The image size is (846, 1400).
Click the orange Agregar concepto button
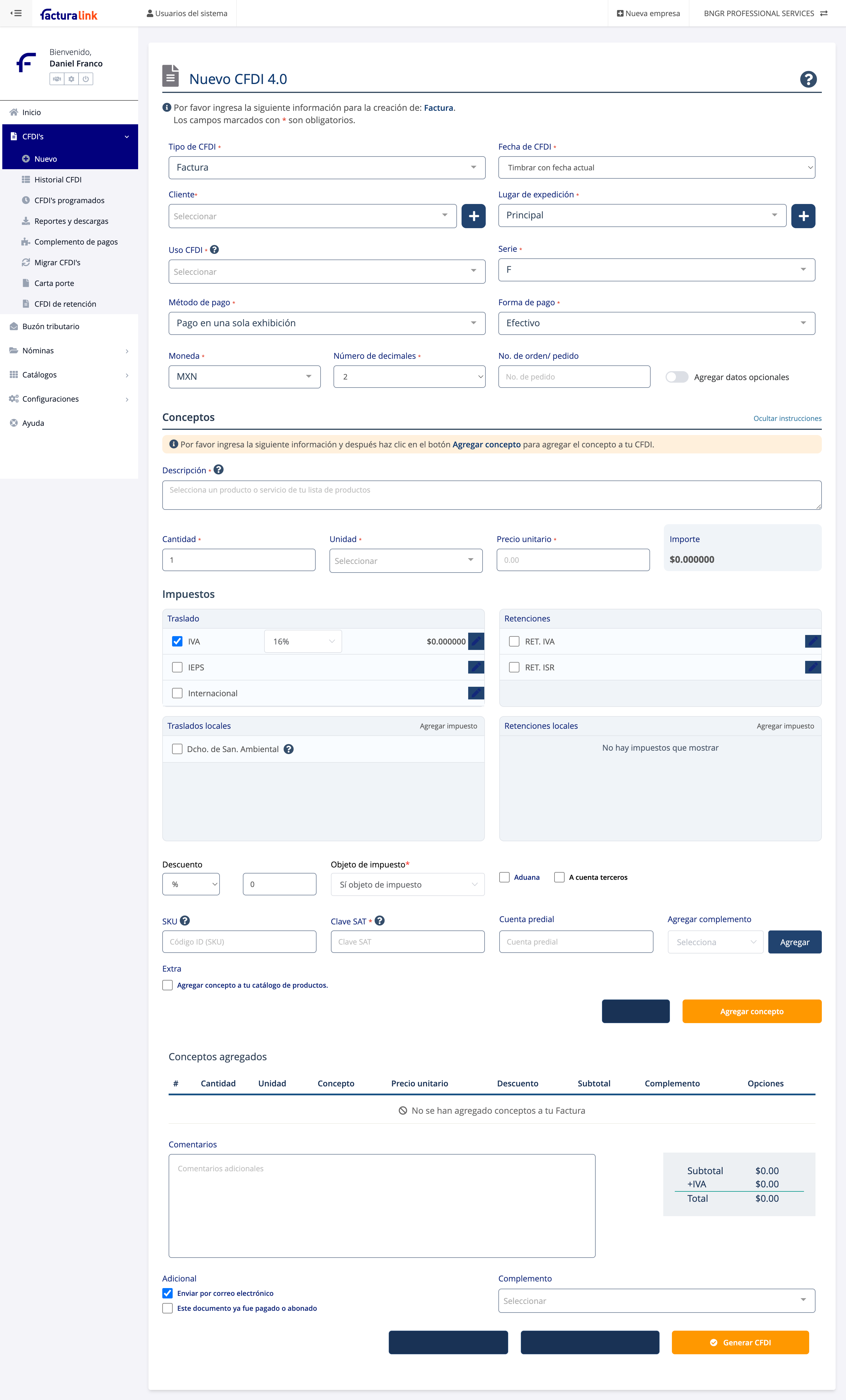click(751, 1011)
